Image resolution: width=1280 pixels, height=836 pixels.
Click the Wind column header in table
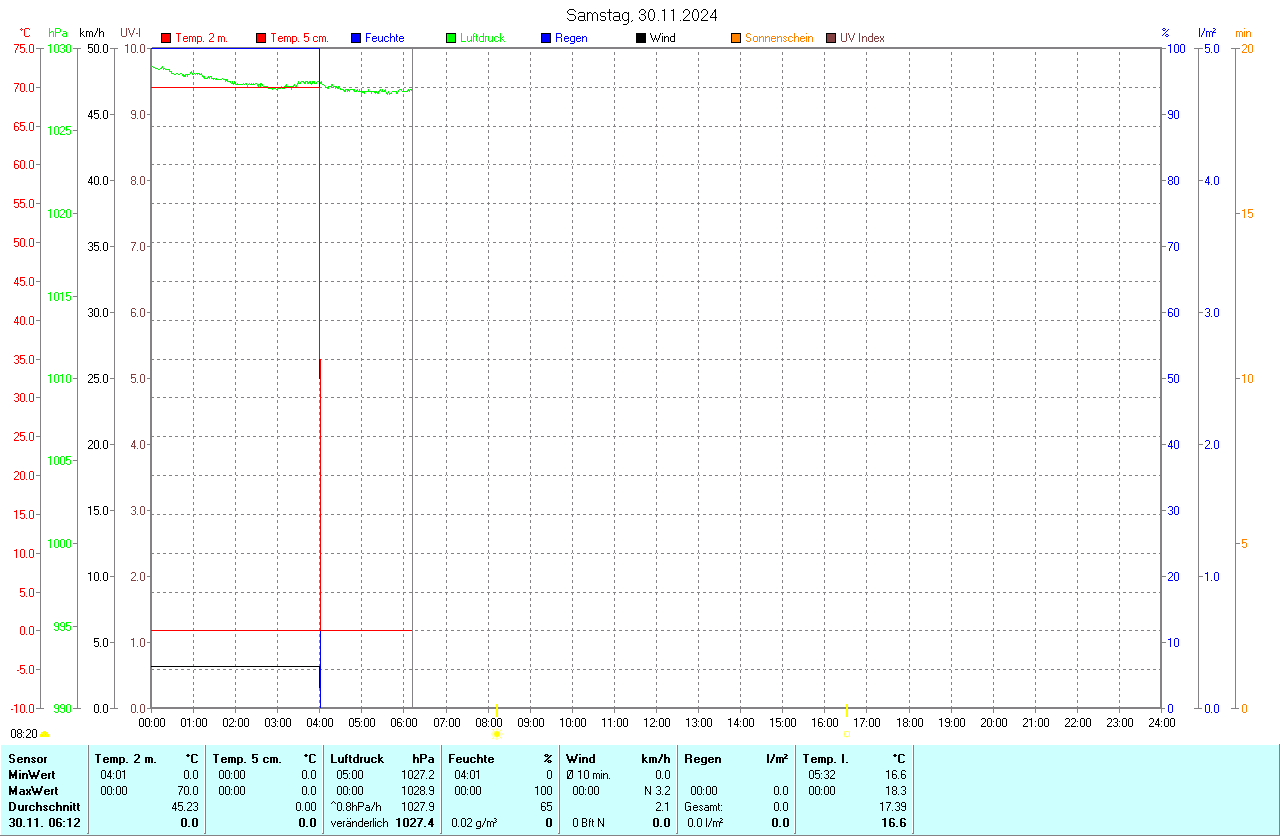581,759
